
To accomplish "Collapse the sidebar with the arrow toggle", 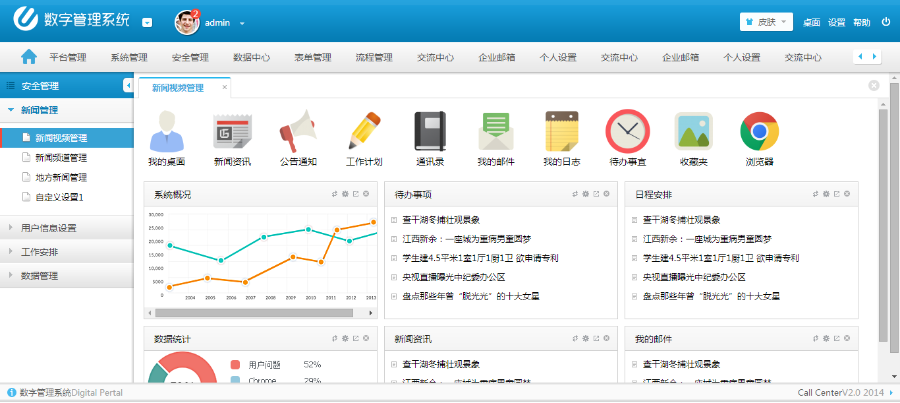I will (128, 86).
